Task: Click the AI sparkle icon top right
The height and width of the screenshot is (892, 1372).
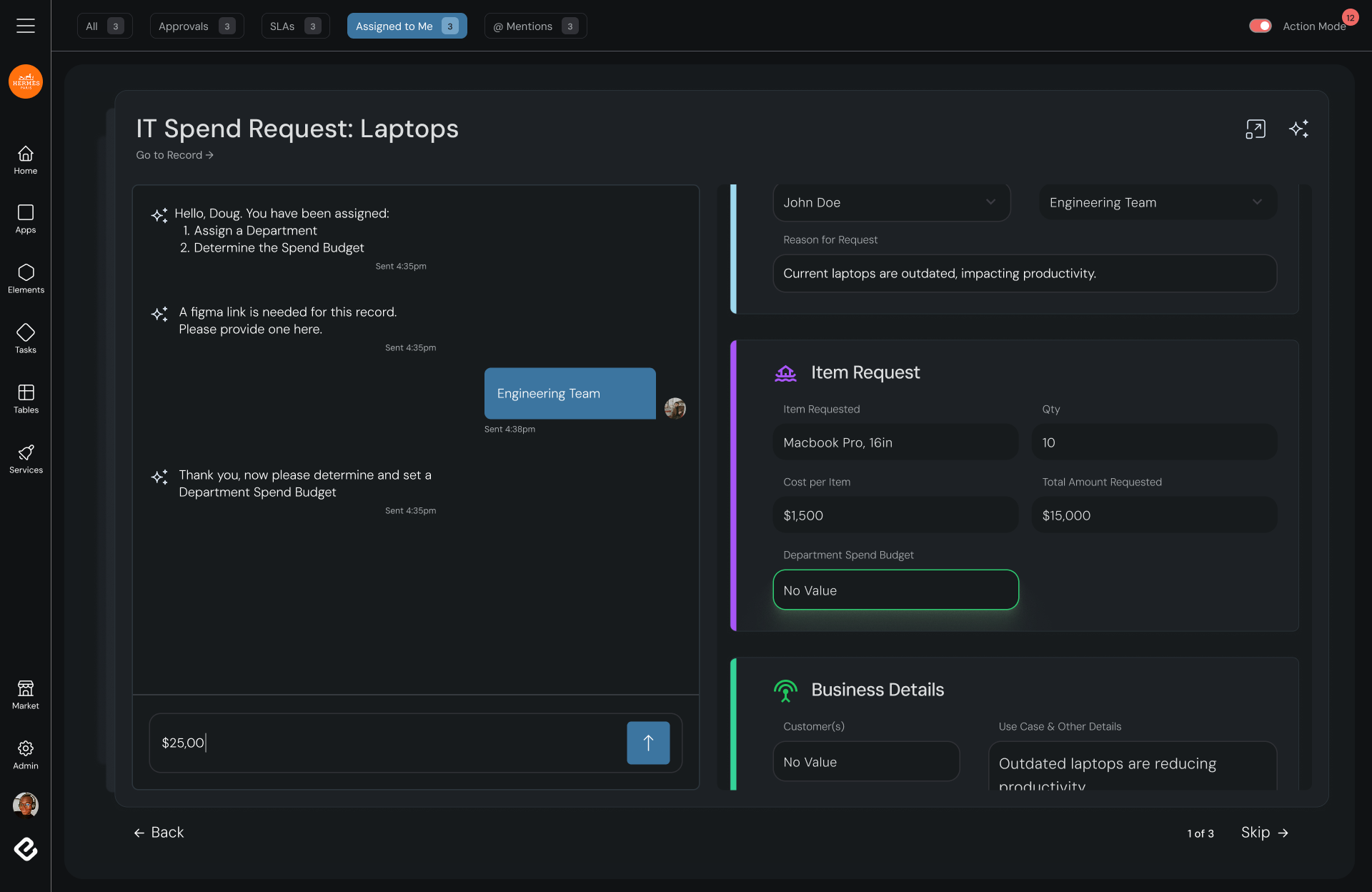Action: (x=1298, y=129)
